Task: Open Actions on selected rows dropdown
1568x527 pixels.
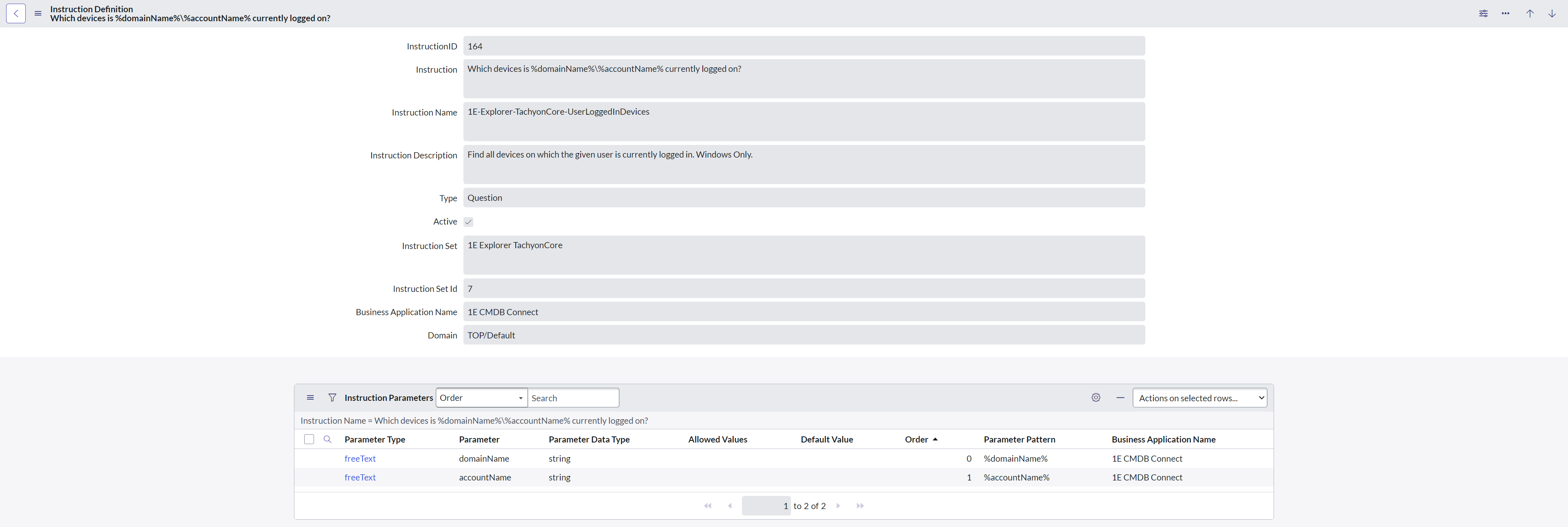Action: coord(1200,398)
